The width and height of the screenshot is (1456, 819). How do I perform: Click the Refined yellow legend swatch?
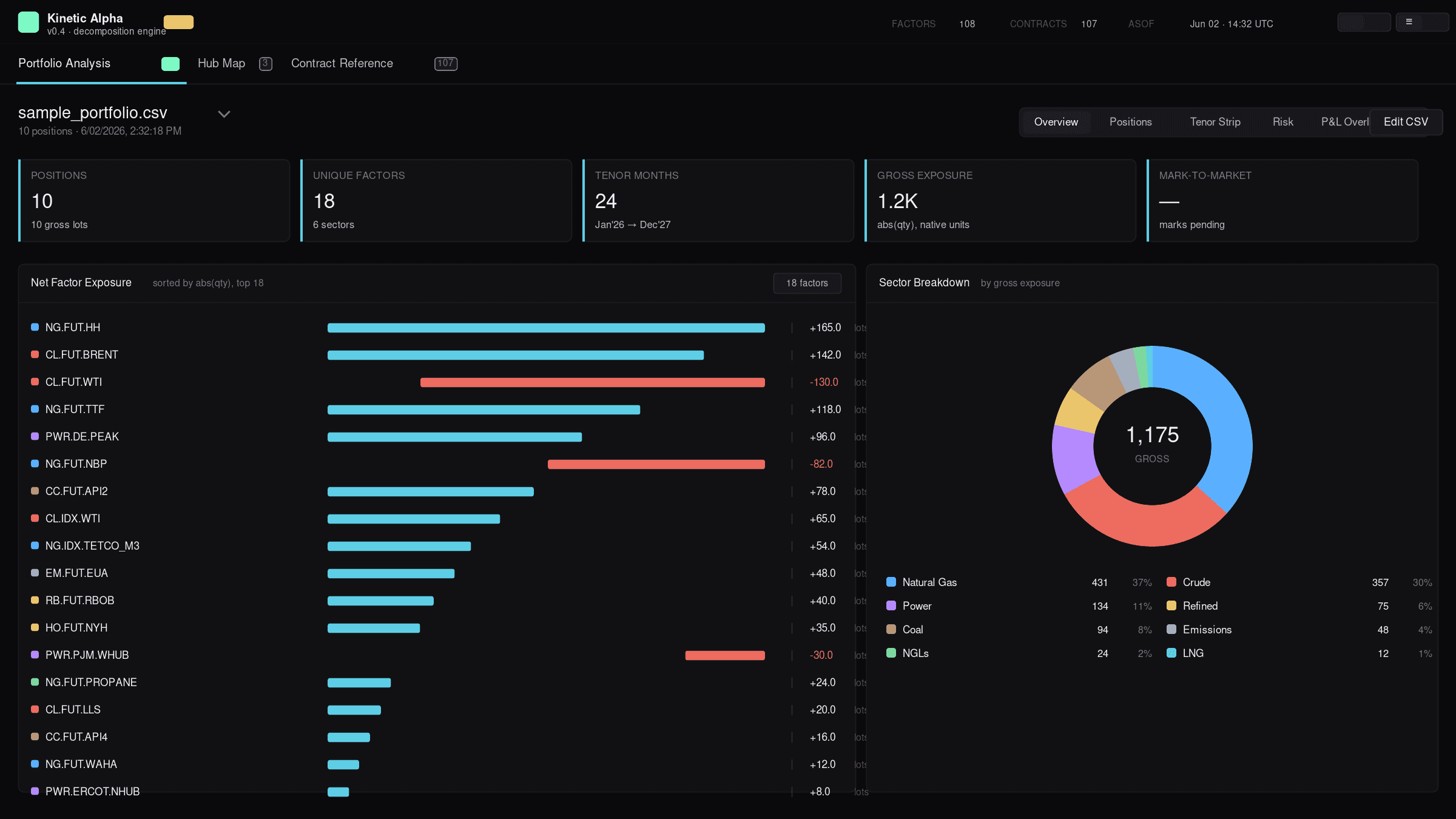(1171, 605)
